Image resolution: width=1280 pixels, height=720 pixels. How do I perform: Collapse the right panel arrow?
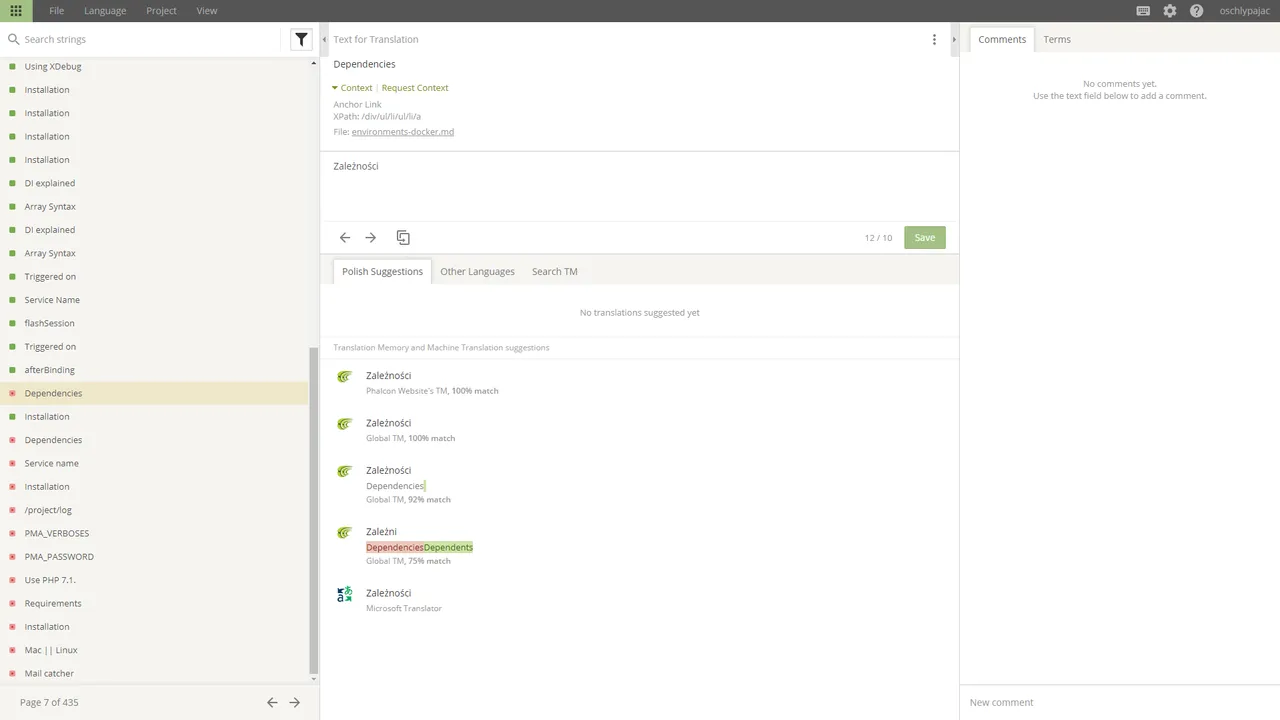click(x=954, y=39)
